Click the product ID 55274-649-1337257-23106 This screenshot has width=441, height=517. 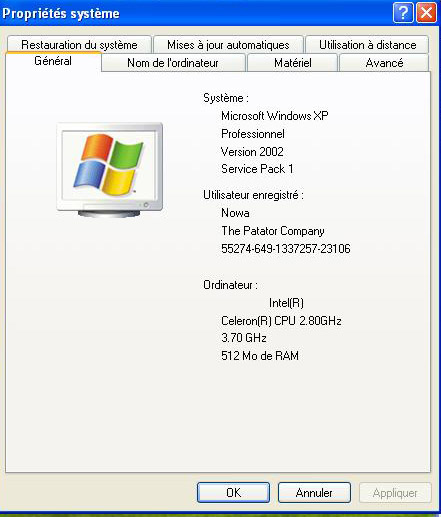tap(286, 249)
